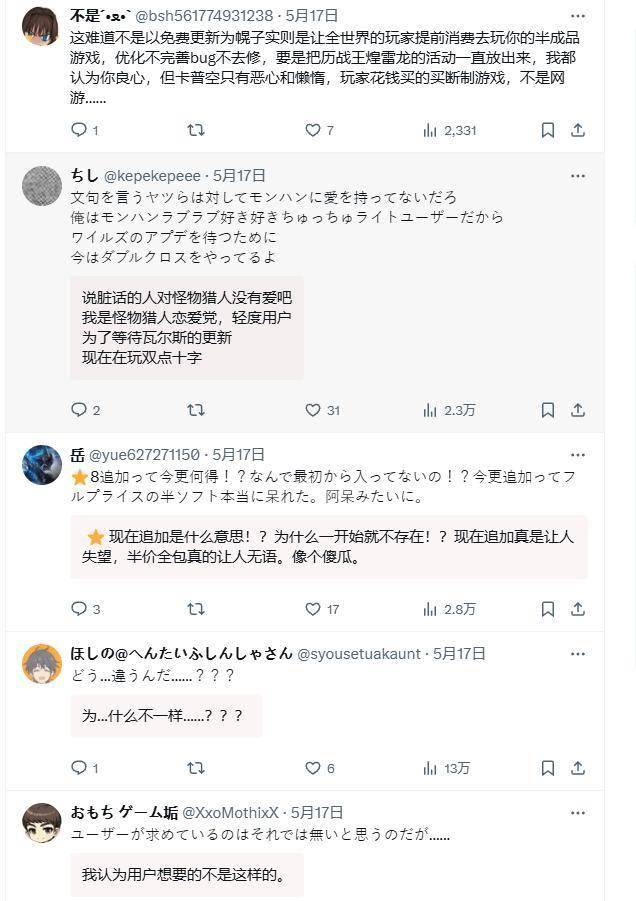Bookmark the tweet by @syousetuakaunt

click(548, 768)
